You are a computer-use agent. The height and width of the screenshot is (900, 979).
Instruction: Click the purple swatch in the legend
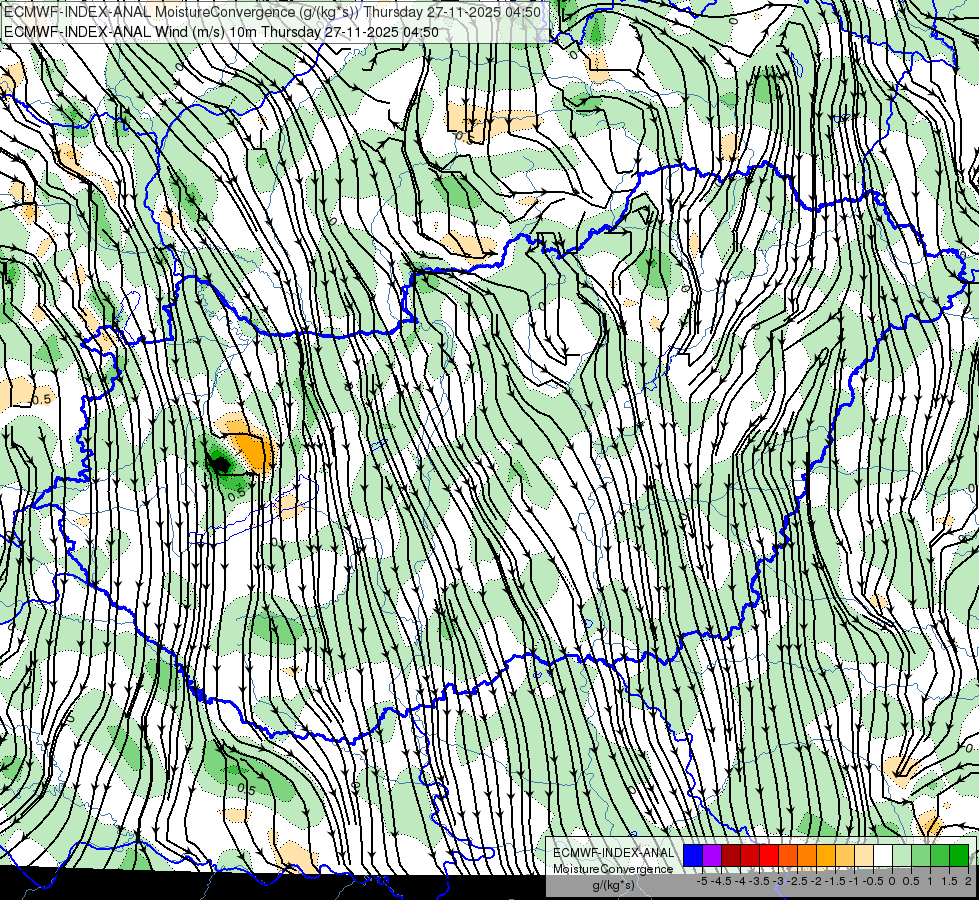[x=712, y=855]
